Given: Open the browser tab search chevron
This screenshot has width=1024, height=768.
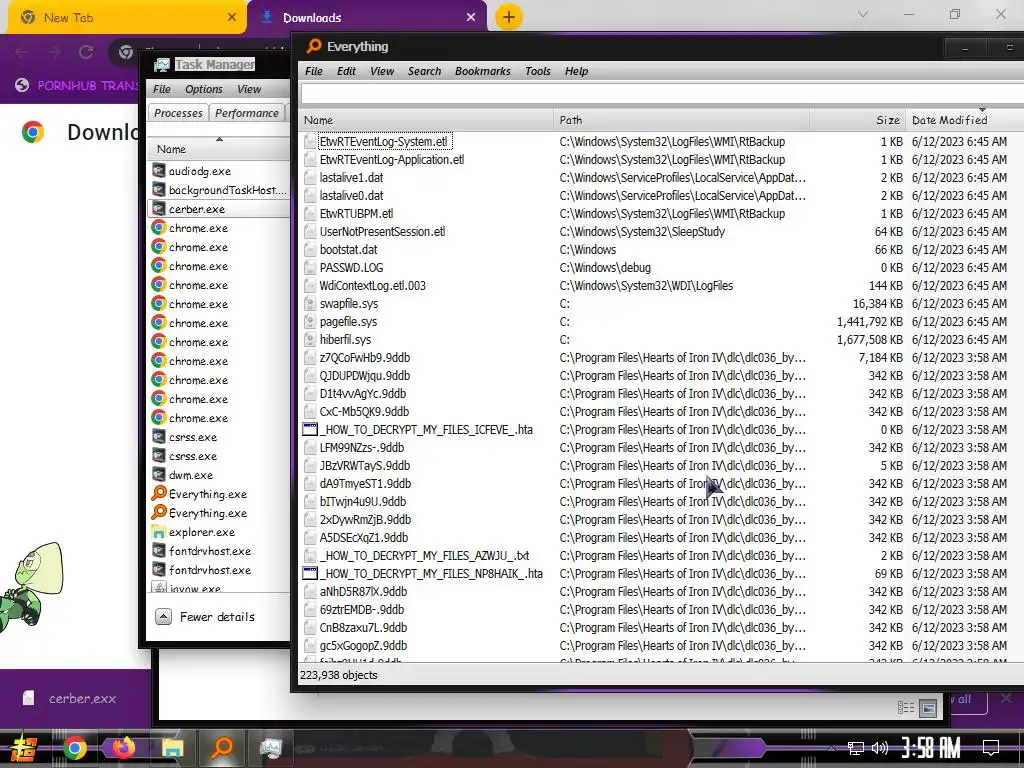Looking at the screenshot, I should [863, 14].
